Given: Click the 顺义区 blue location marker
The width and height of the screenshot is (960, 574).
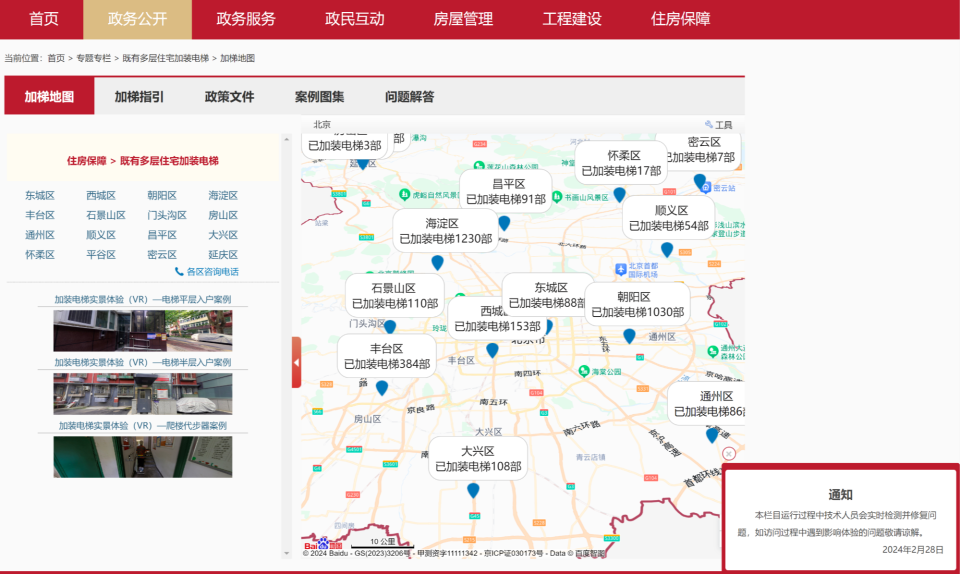Looking at the screenshot, I should [x=667, y=249].
